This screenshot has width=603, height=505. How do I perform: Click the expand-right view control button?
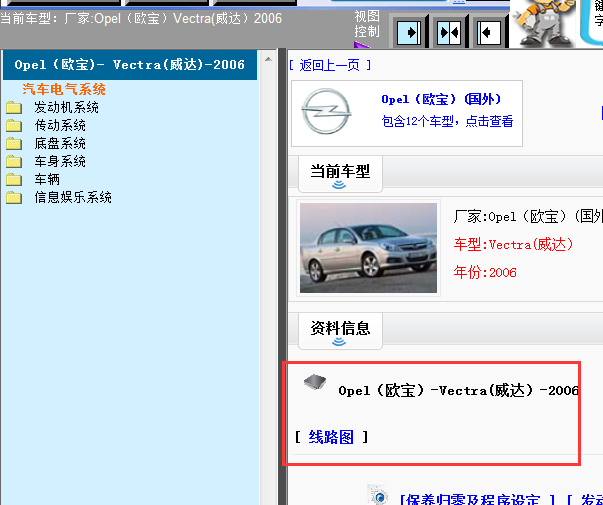(409, 33)
